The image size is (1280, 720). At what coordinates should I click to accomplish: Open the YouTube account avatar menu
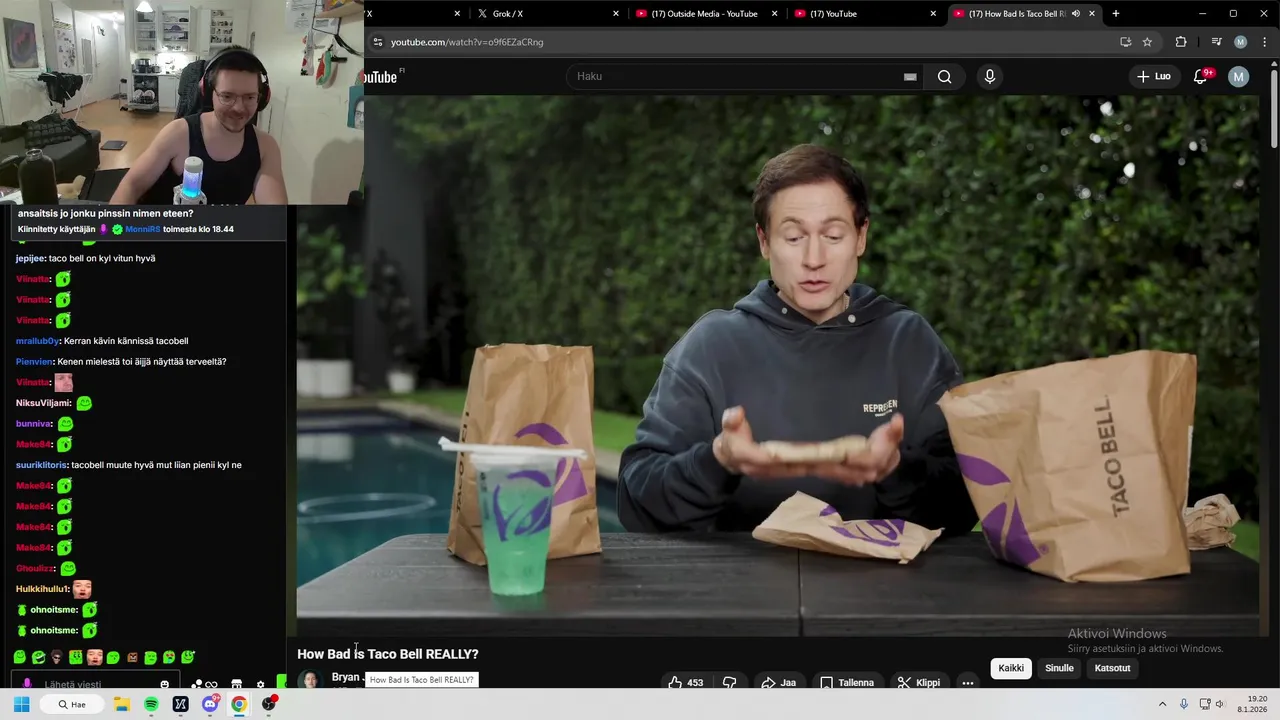pyautogui.click(x=1239, y=77)
